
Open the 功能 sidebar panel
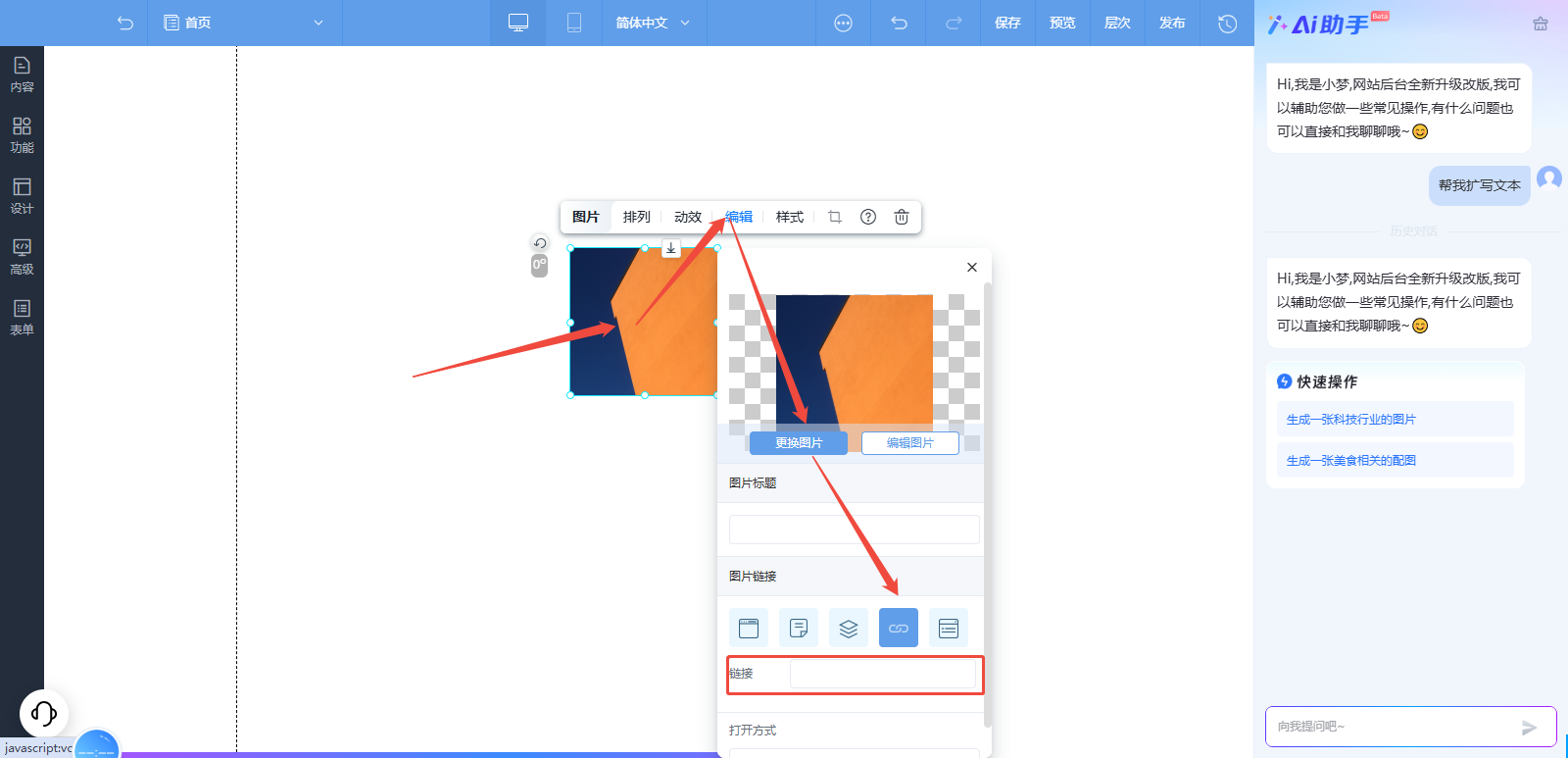click(22, 135)
